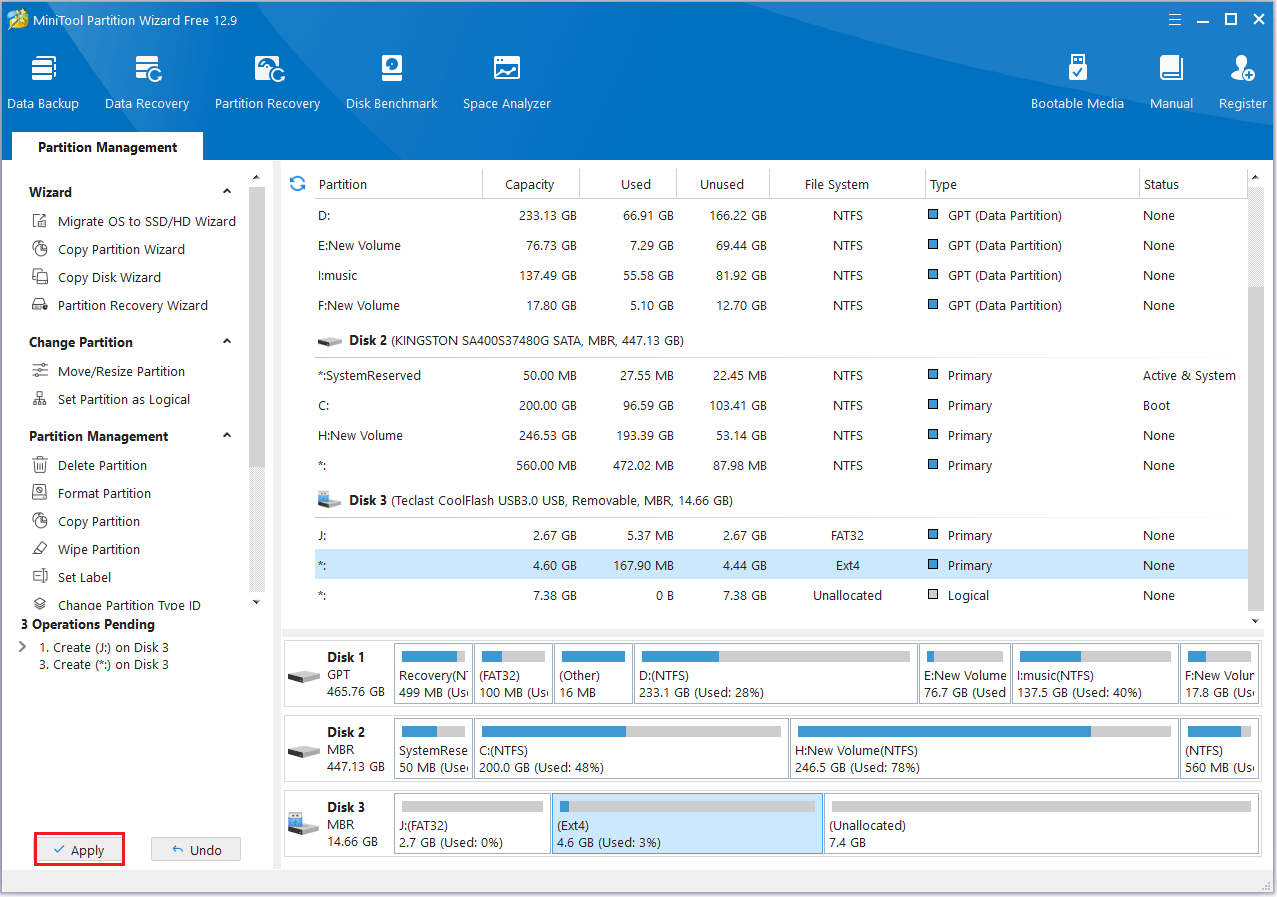The image size is (1277, 897).
Task: Sort by Status column header
Action: coord(1194,184)
